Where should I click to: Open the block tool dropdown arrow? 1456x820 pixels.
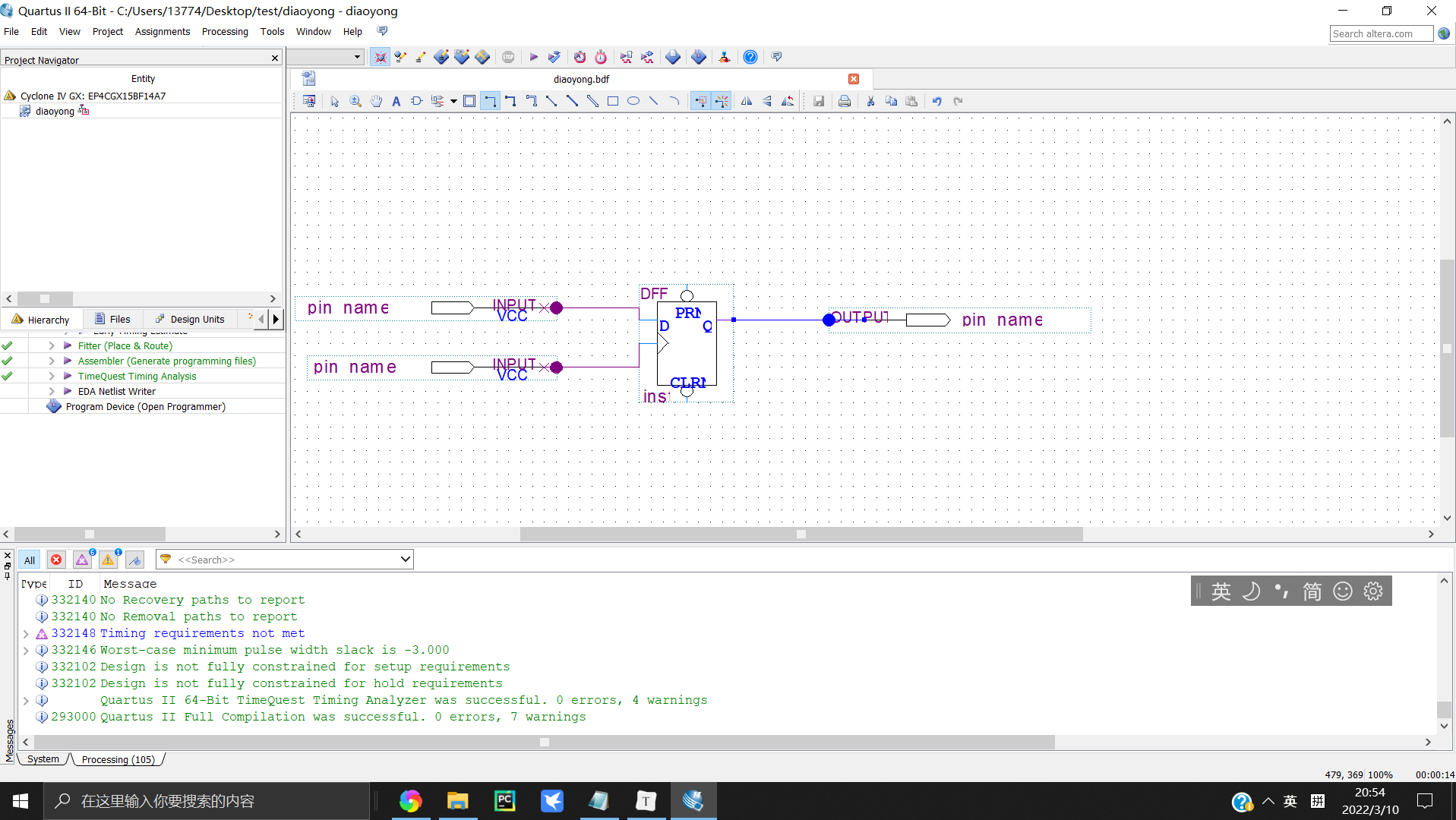(x=453, y=101)
